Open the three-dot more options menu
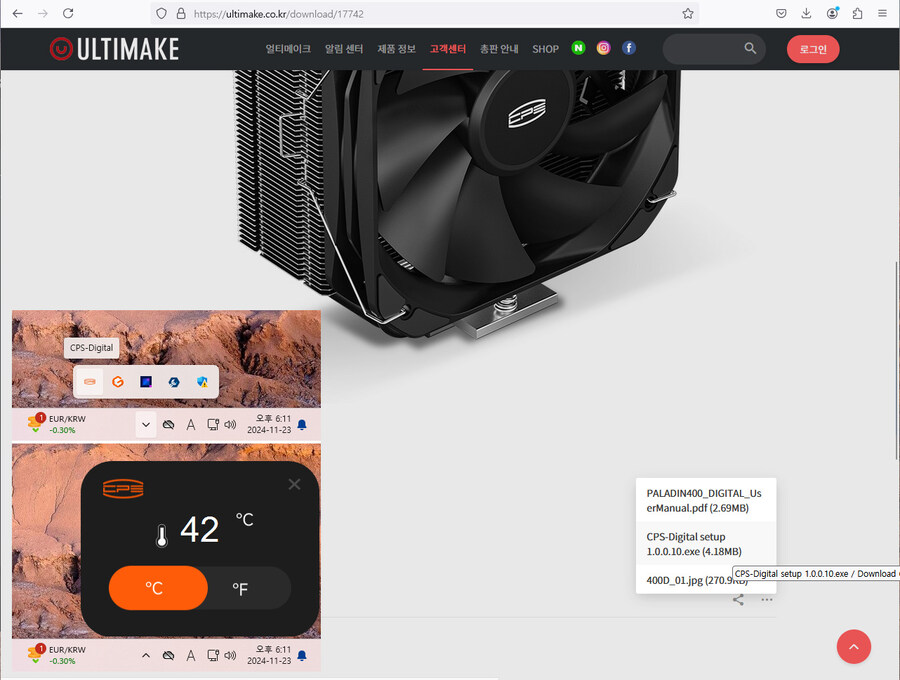Viewport: 900px width, 680px height. [766, 600]
